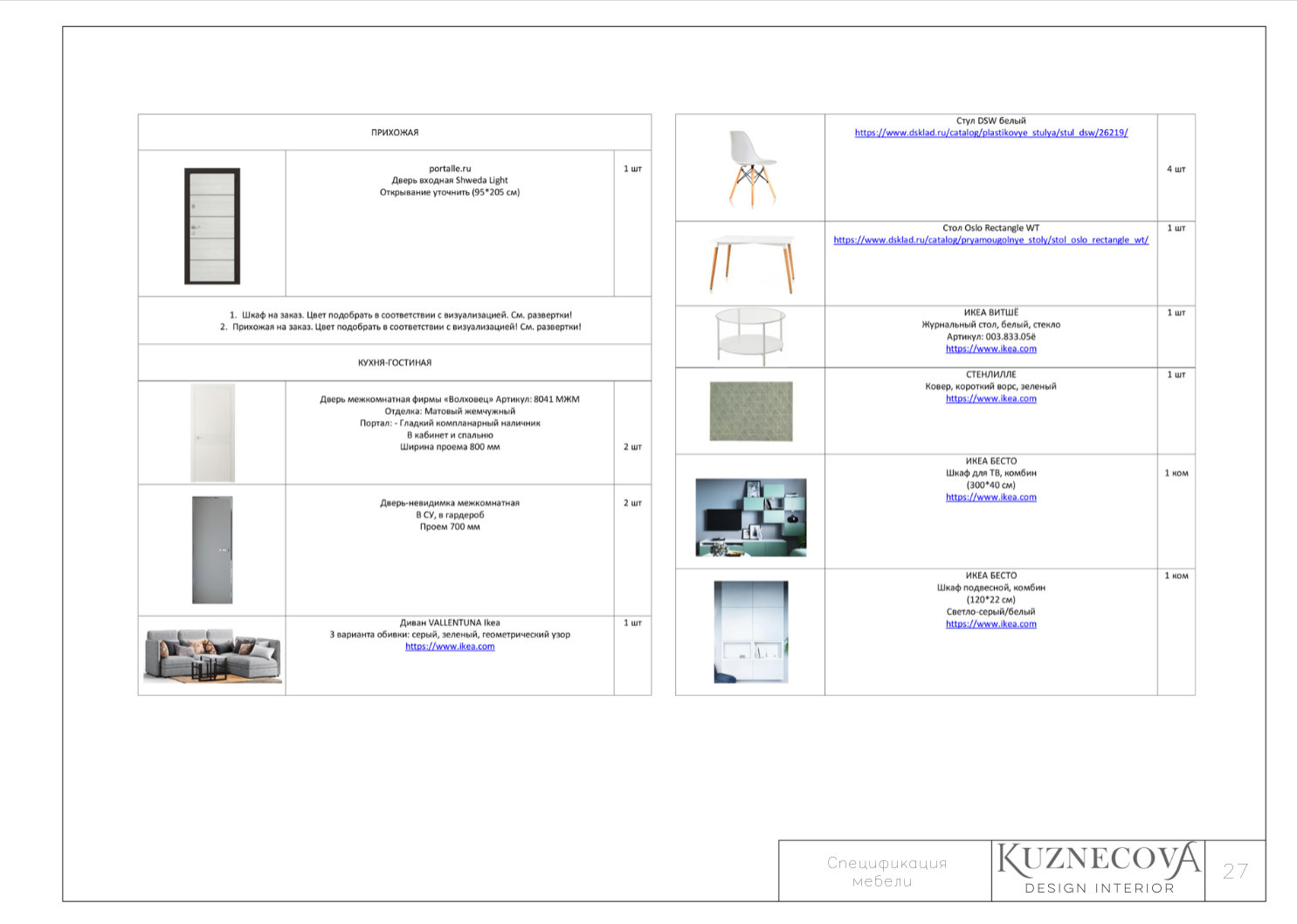Open the ikea.com link for the БЕСТО hanging cabinet
Viewport: 1297px width, 924px height.
tap(991, 624)
